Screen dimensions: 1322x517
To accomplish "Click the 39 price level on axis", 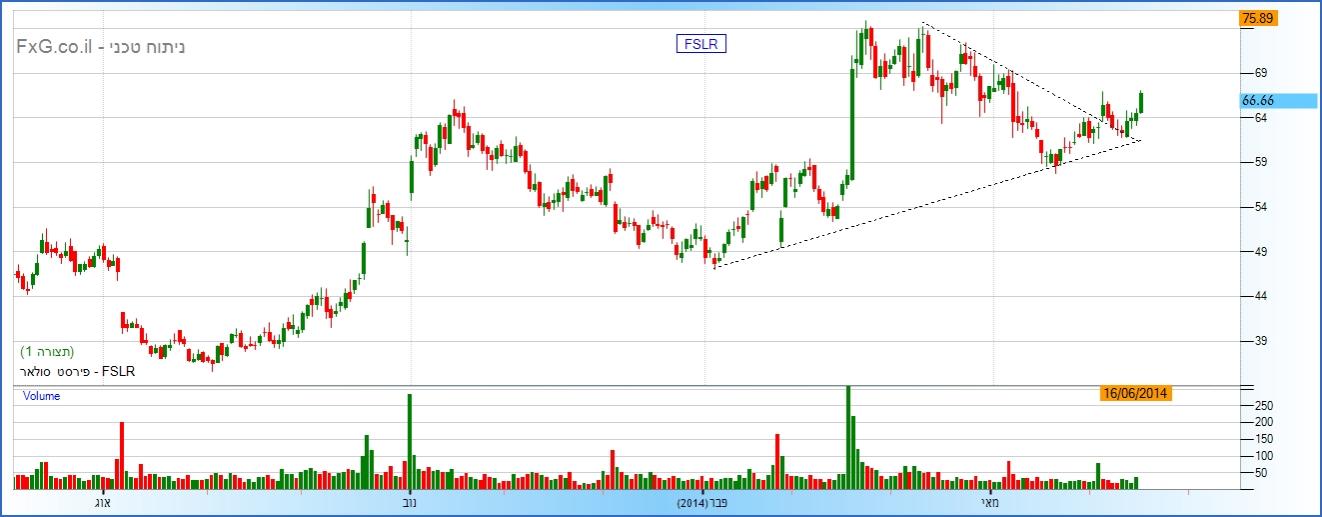I will pos(1260,341).
